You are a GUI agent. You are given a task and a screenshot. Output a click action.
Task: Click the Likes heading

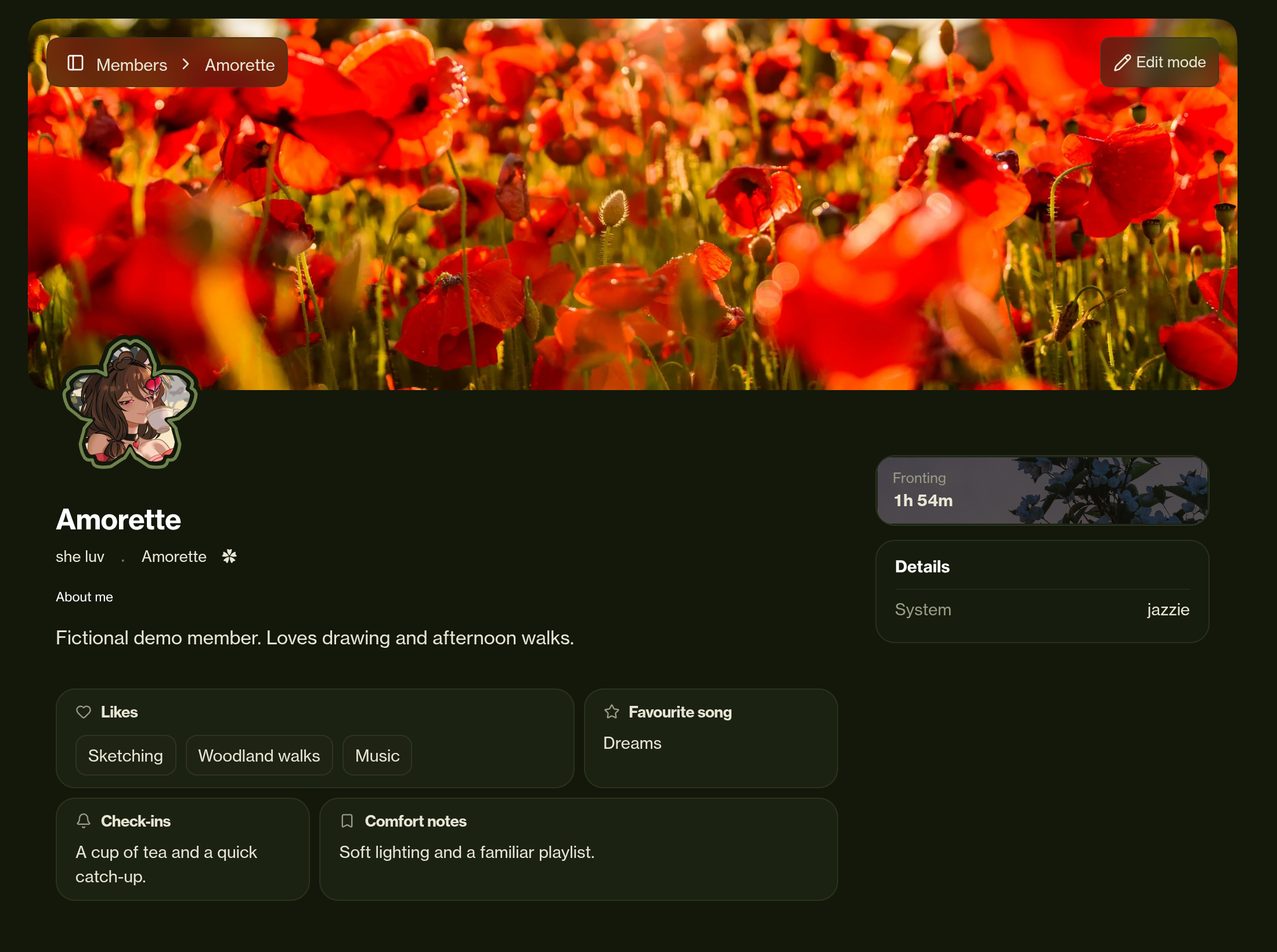click(x=119, y=712)
